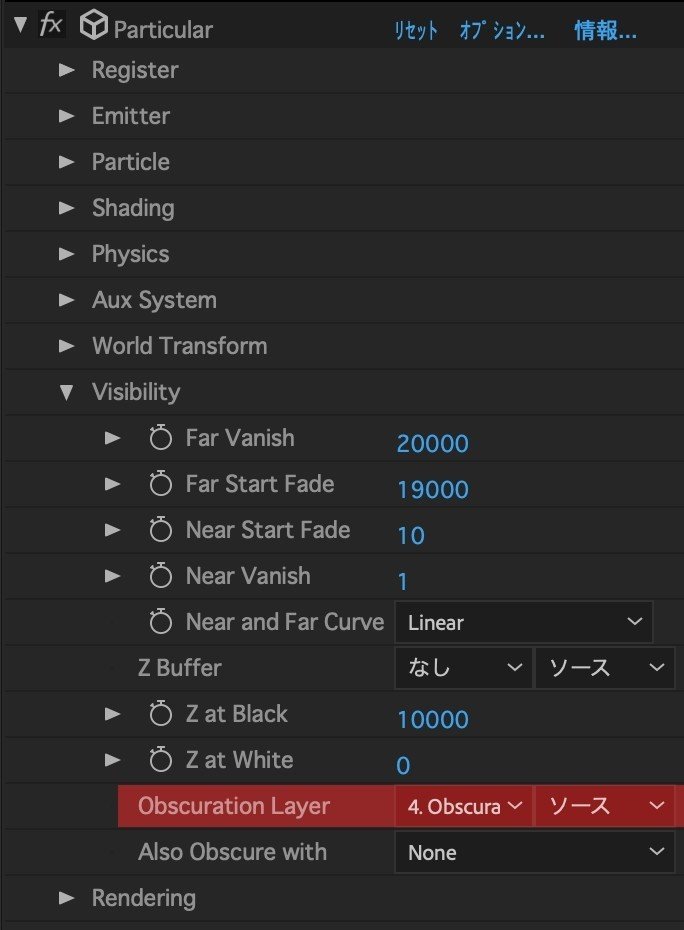Expand the Physics section
This screenshot has height=930, width=684.
pyautogui.click(x=66, y=254)
